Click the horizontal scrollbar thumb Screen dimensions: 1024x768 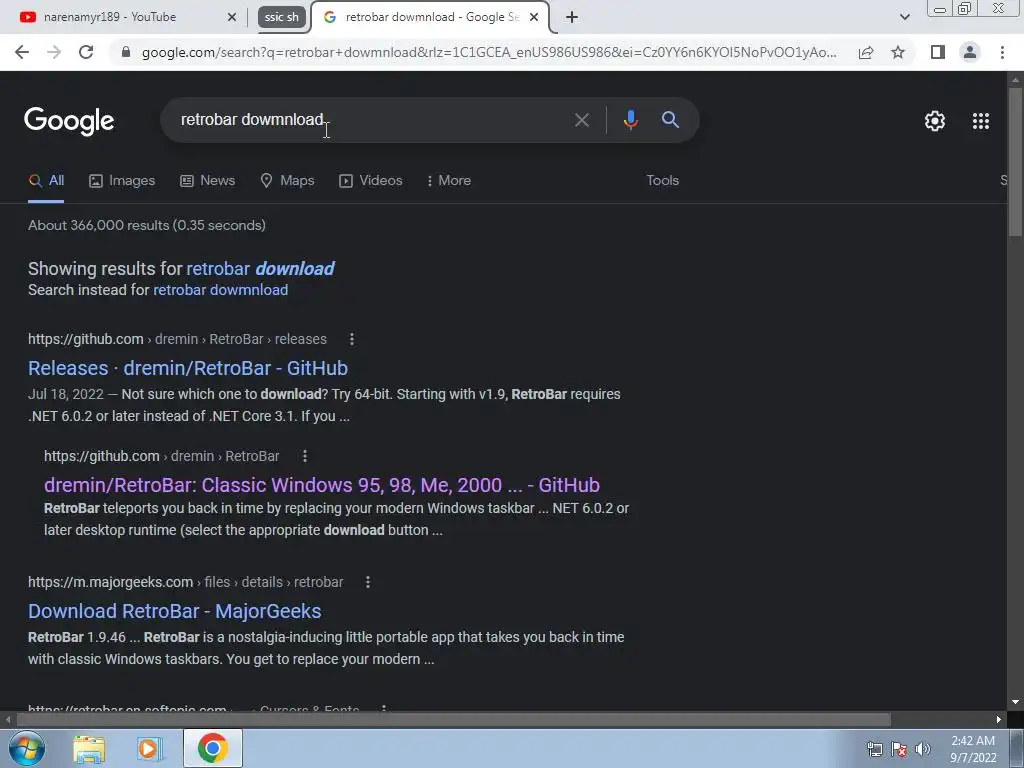click(453, 720)
